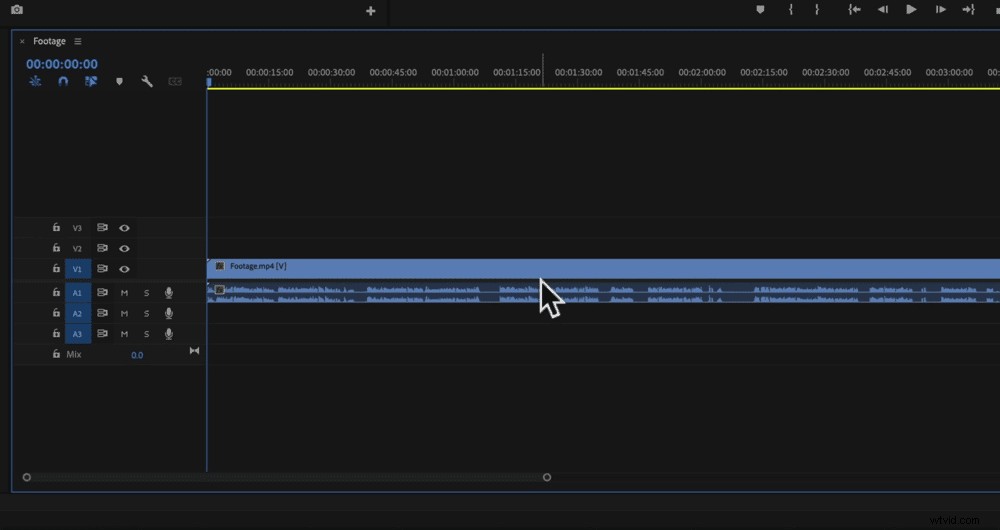
Task: Toggle Linked Selection in timeline
Action: [91, 82]
